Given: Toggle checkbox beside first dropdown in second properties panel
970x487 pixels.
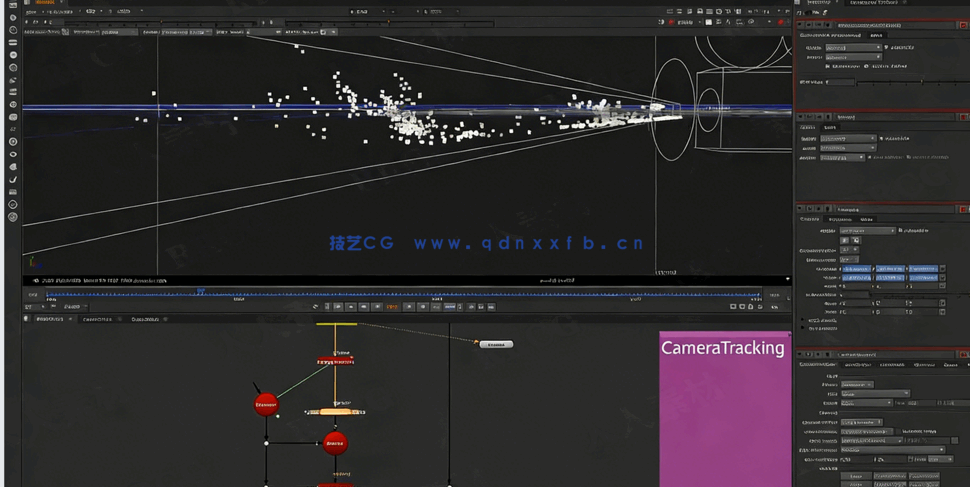Looking at the screenshot, I should coord(880,139).
